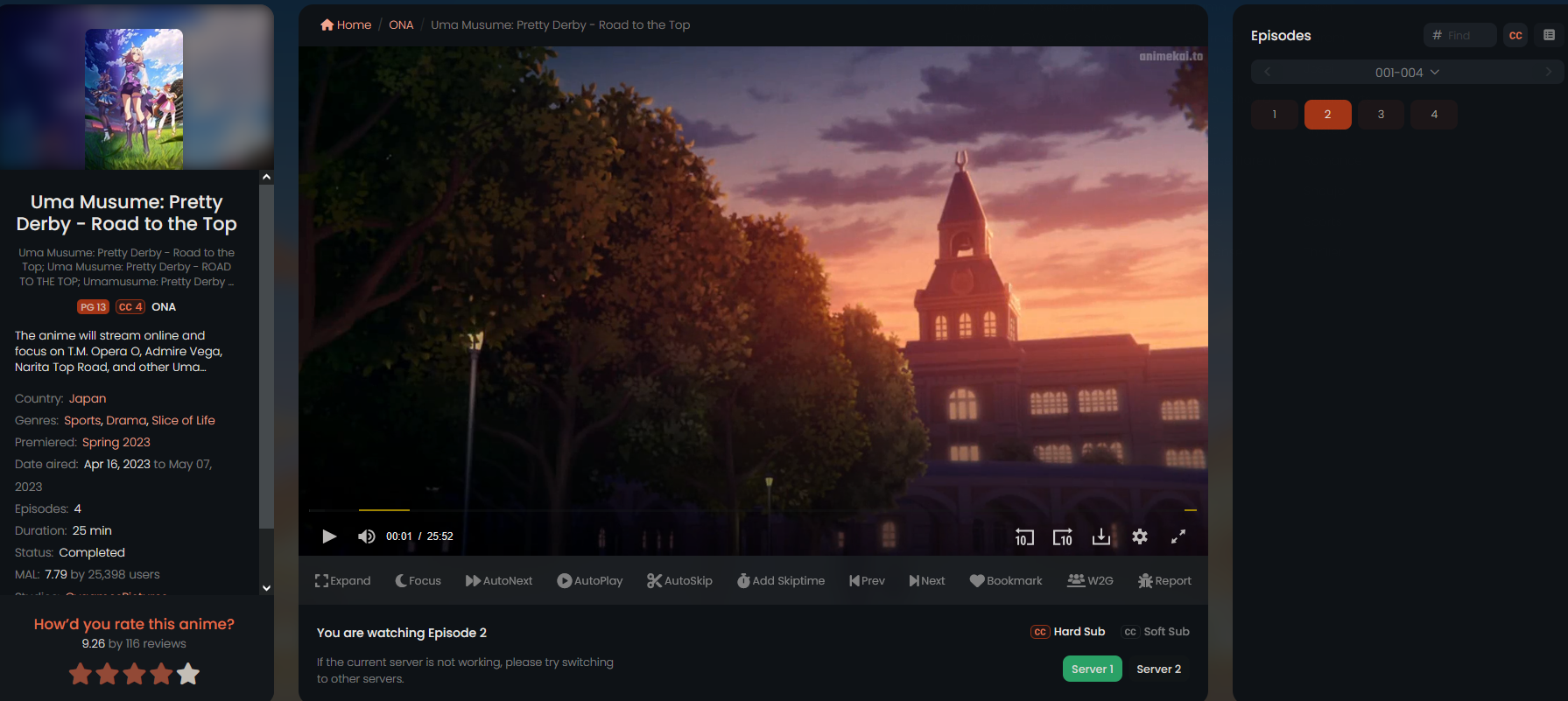Click the CC 4 subtitle count badge
This screenshot has height=701, width=1568.
tap(130, 307)
